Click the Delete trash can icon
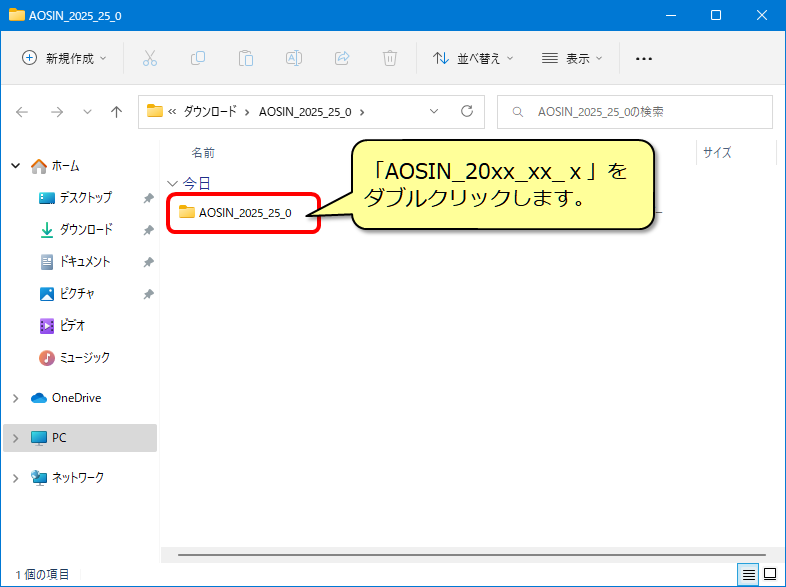Viewport: 786px width, 587px height. point(390,58)
